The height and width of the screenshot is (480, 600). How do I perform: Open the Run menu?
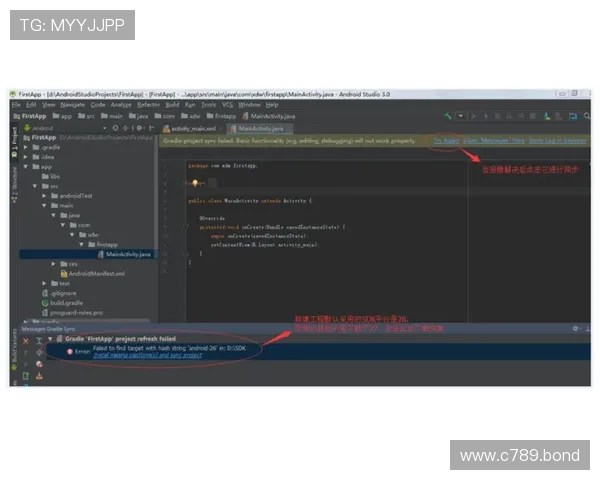click(x=190, y=105)
